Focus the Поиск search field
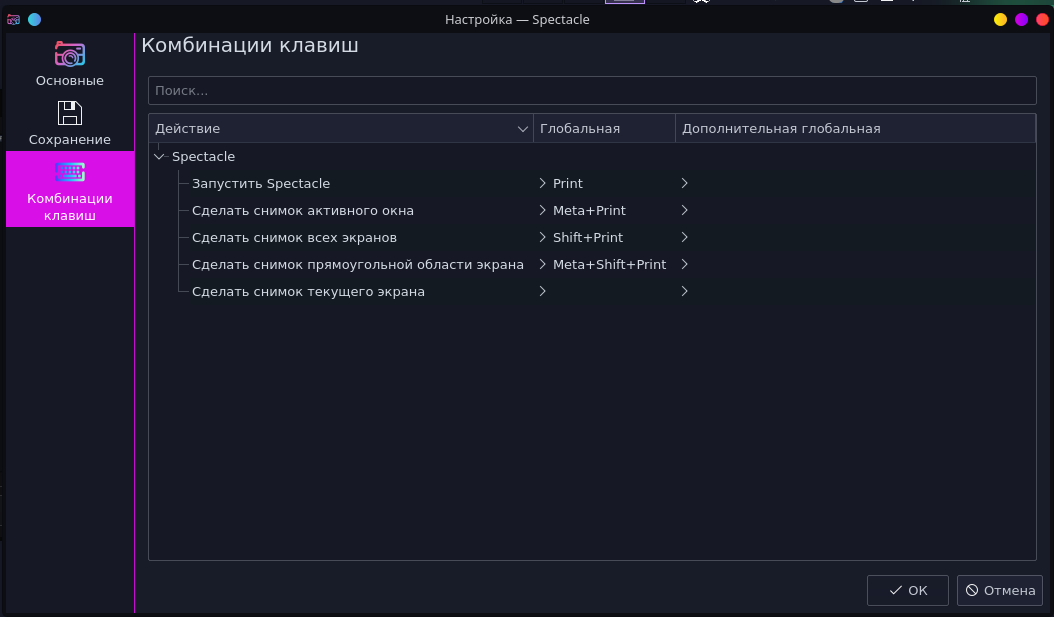 [x=592, y=90]
